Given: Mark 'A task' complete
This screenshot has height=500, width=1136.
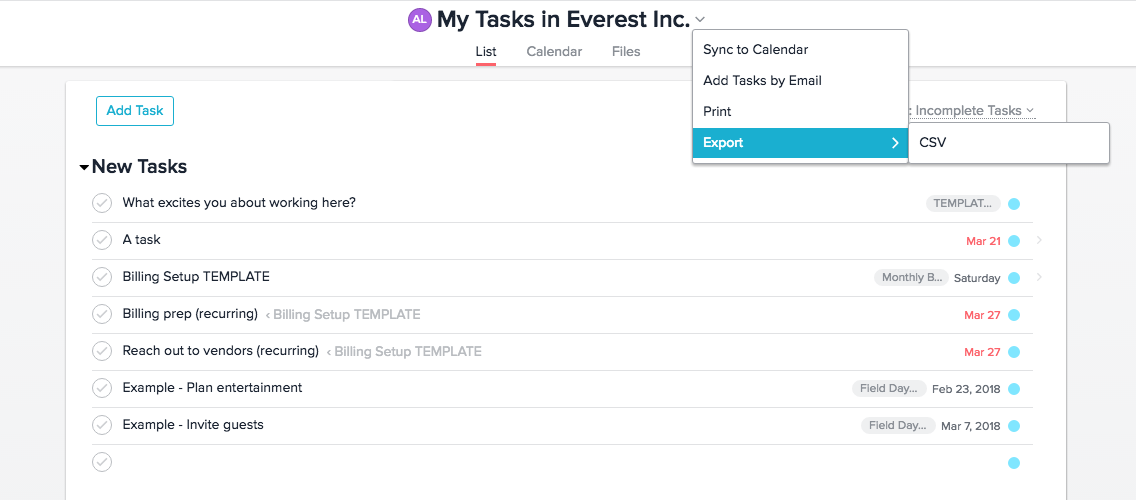Looking at the screenshot, I should [102, 240].
